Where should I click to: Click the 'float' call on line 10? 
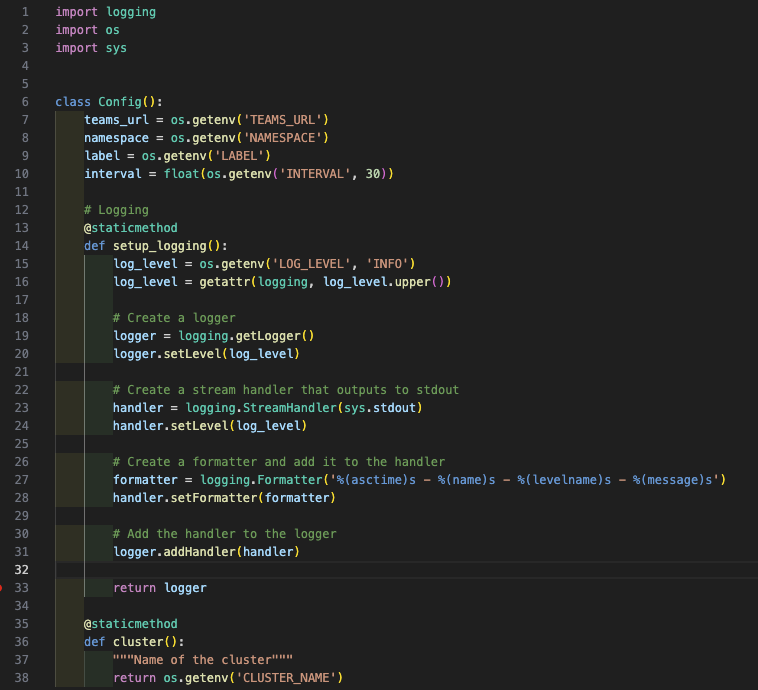(x=181, y=174)
